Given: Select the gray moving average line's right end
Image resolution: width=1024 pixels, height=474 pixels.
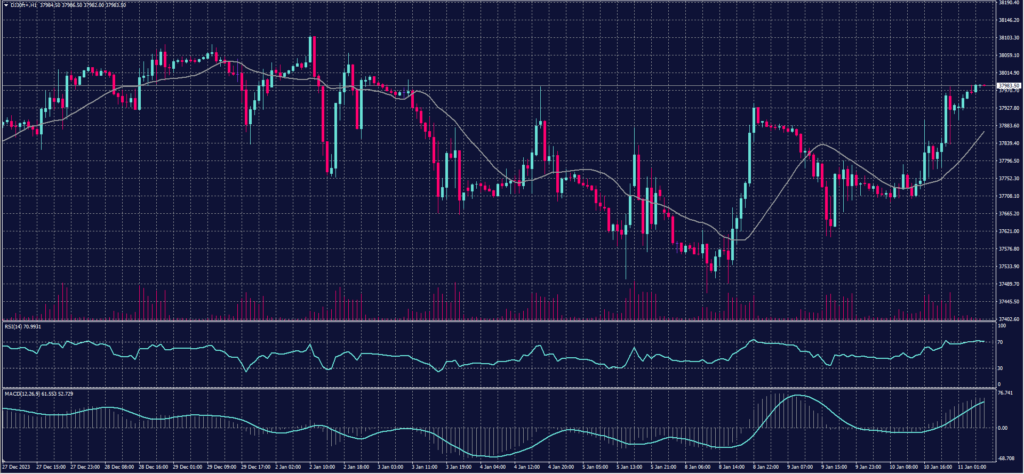Looking at the screenshot, I should [984, 131].
